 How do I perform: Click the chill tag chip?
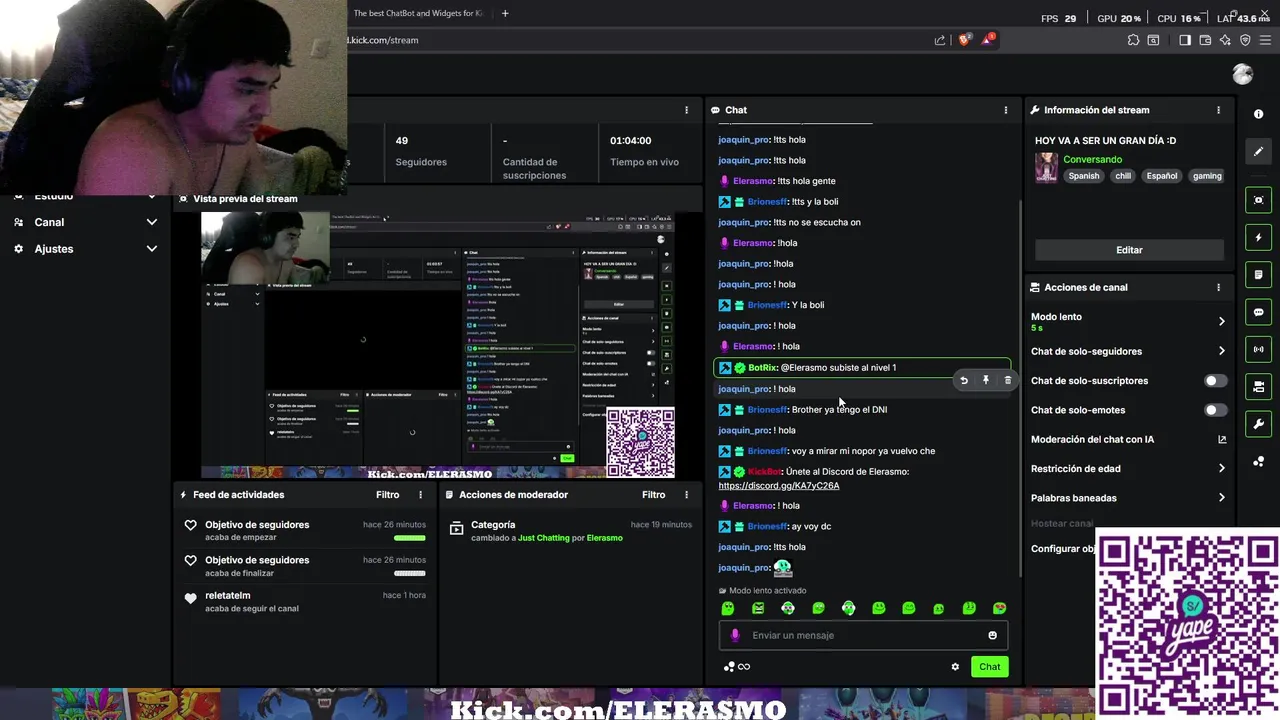(1122, 176)
